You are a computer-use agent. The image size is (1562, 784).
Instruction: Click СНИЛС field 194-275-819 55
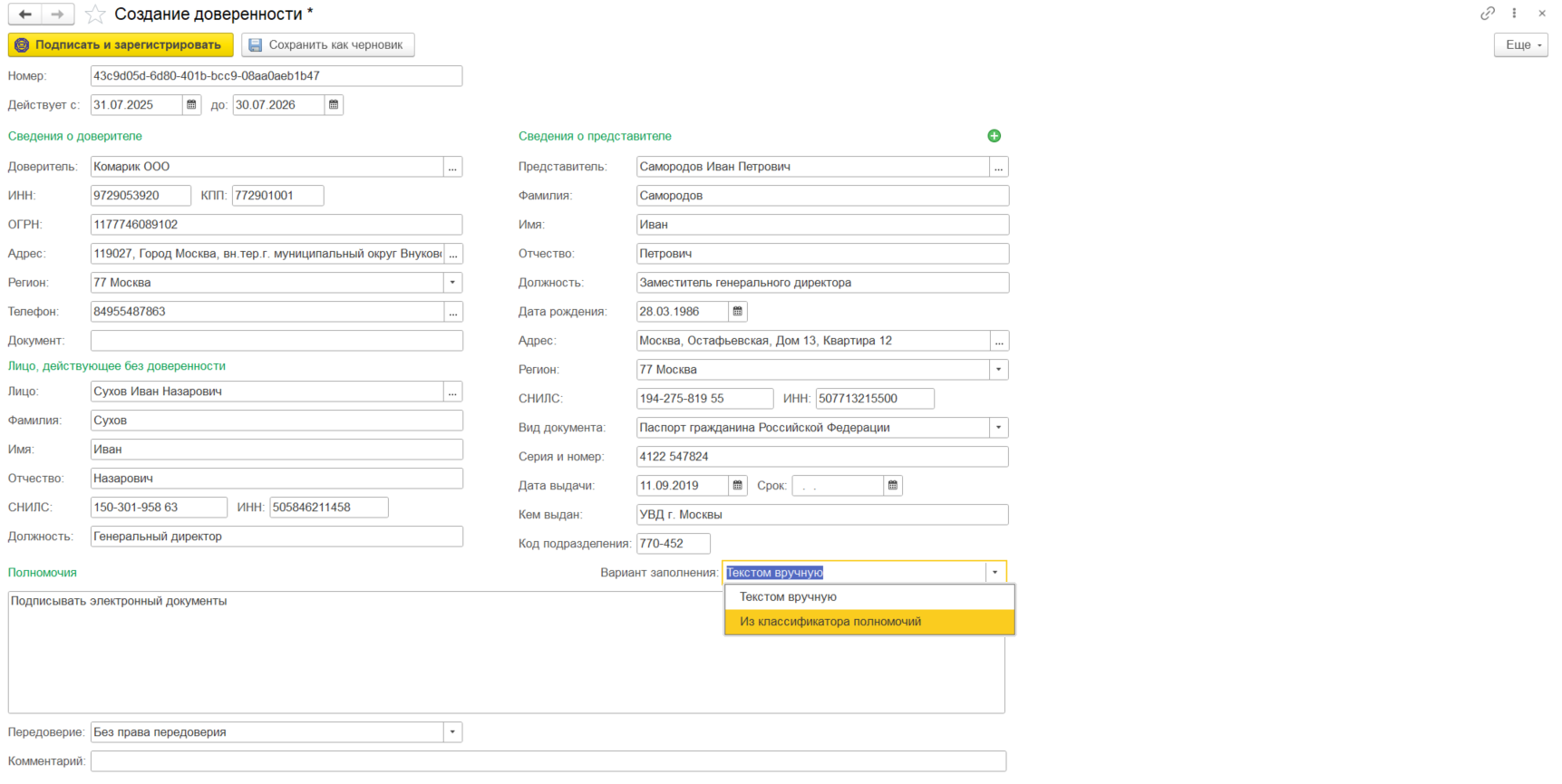[705, 399]
